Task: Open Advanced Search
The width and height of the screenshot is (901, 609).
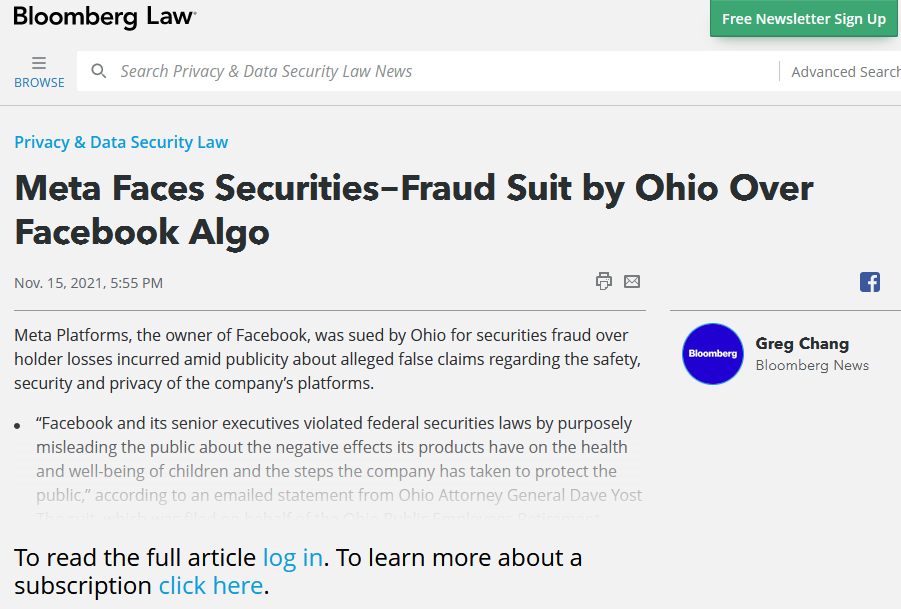Action: coord(846,72)
